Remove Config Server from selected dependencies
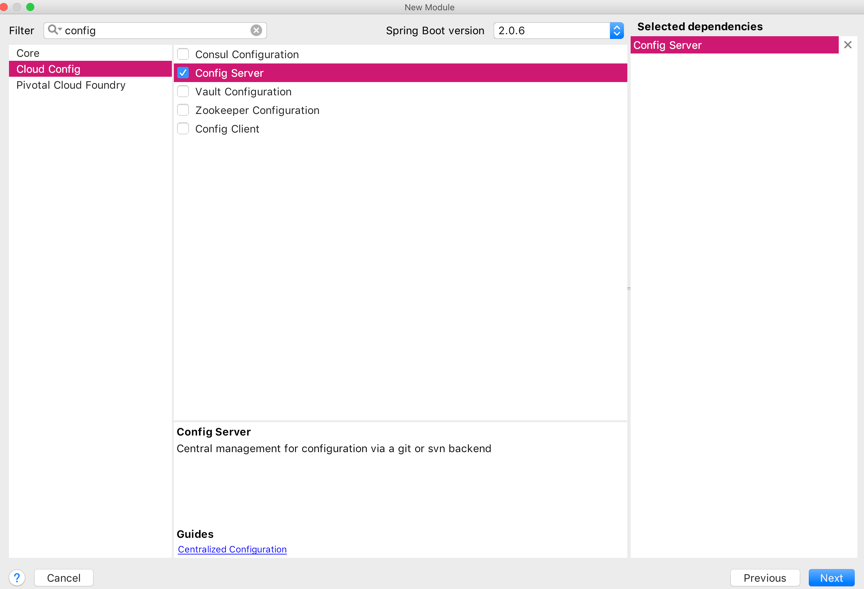Image resolution: width=864 pixels, height=589 pixels. click(847, 45)
